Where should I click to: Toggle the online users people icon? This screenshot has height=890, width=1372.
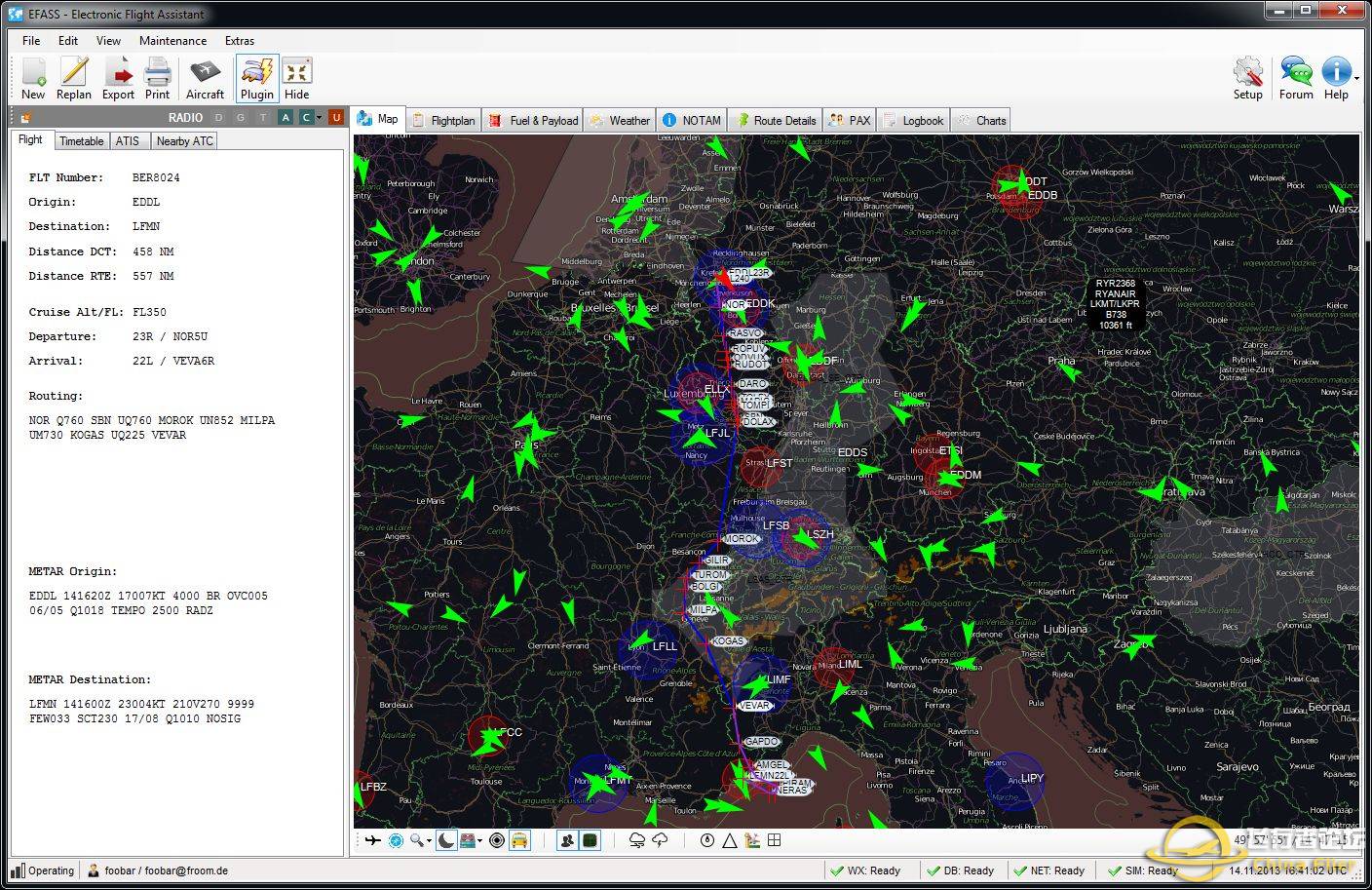[567, 840]
